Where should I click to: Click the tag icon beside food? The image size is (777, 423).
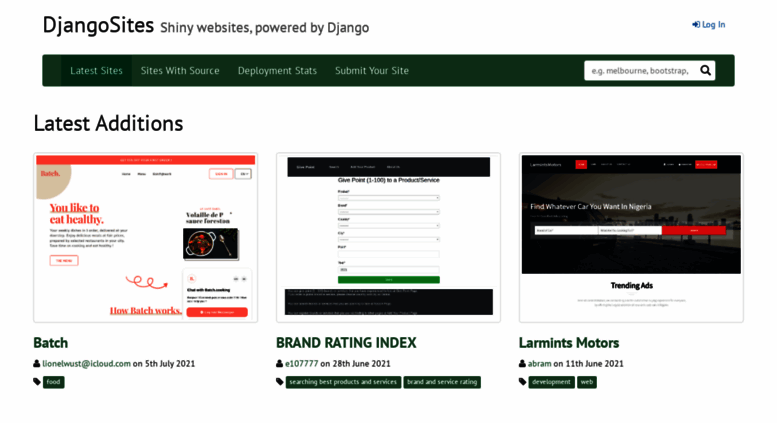37,382
